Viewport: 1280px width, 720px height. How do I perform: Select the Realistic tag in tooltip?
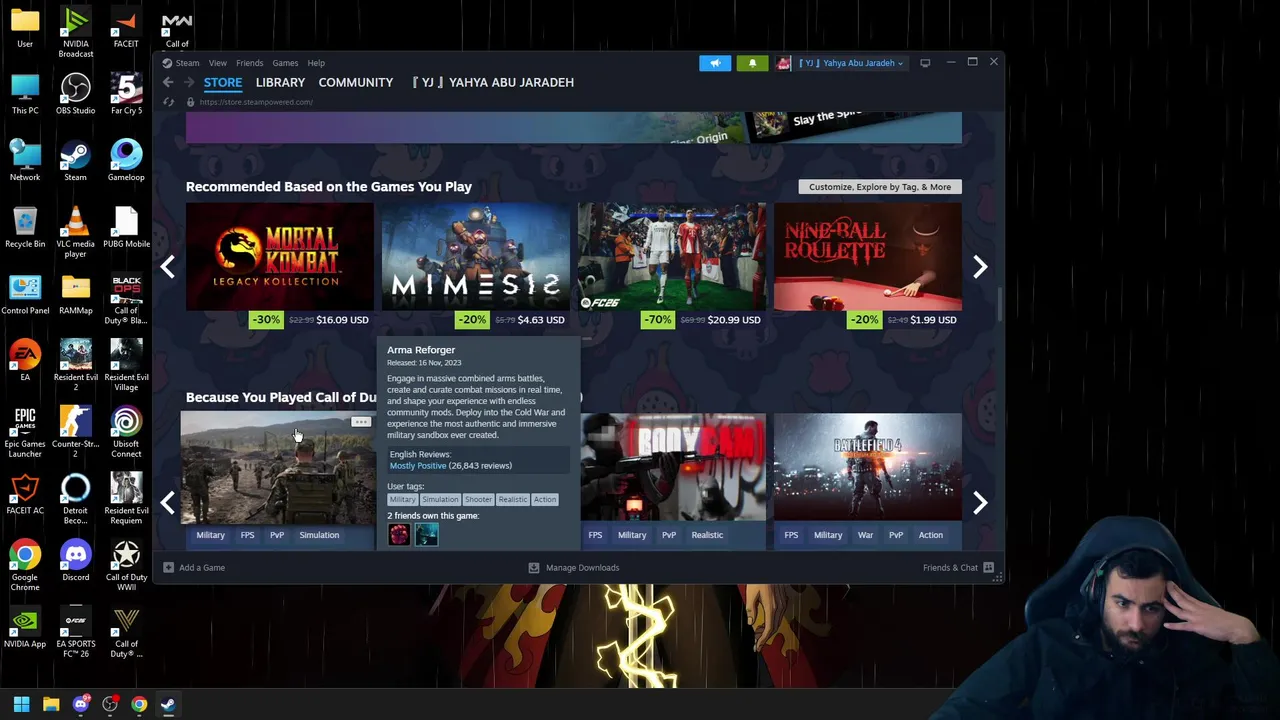coord(512,499)
